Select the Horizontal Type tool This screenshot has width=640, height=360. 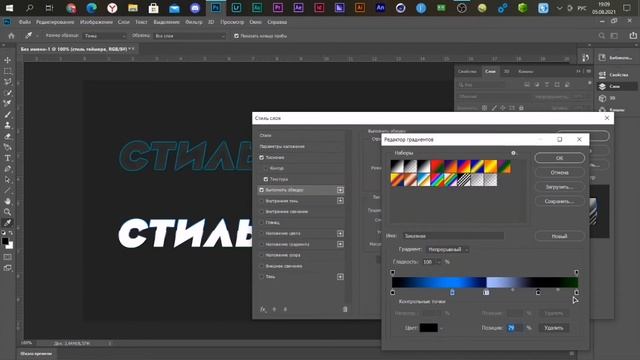click(7, 158)
